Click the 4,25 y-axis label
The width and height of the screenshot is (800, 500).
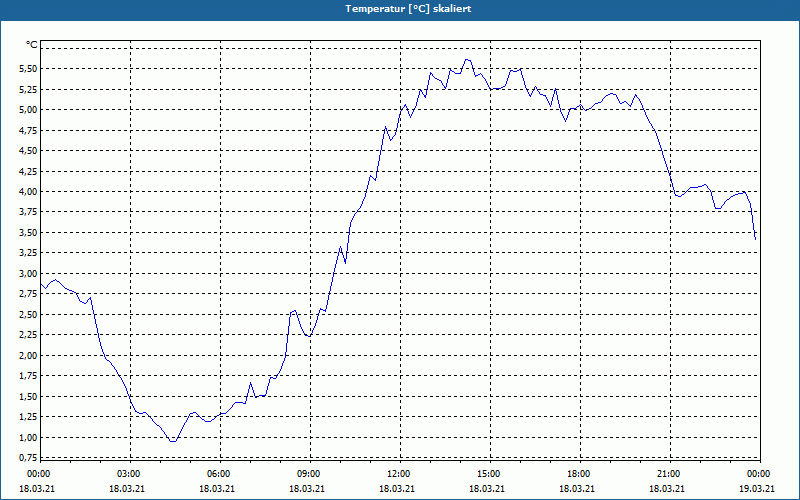pos(27,171)
